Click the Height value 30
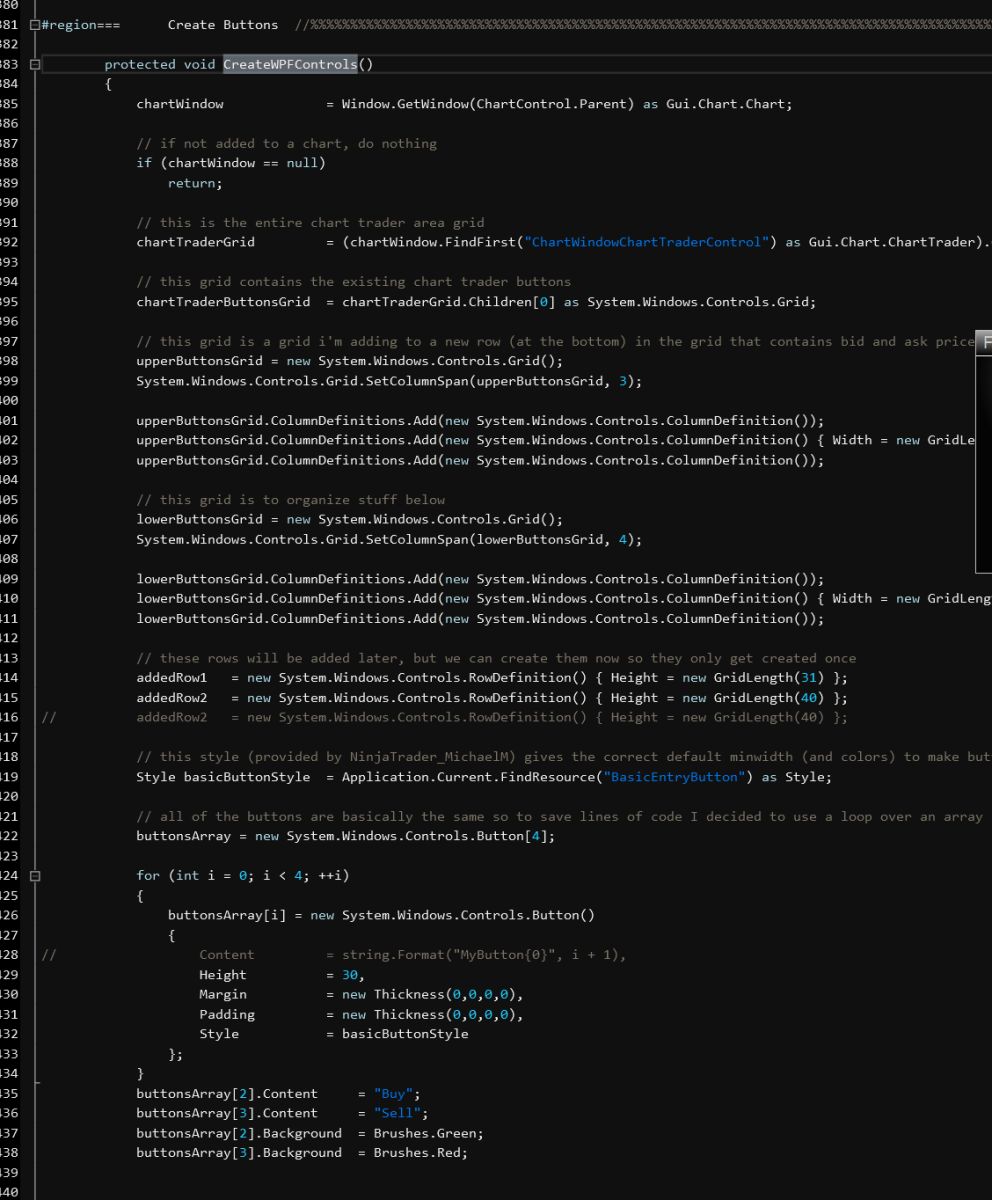This screenshot has height=1200, width=992. click(350, 975)
